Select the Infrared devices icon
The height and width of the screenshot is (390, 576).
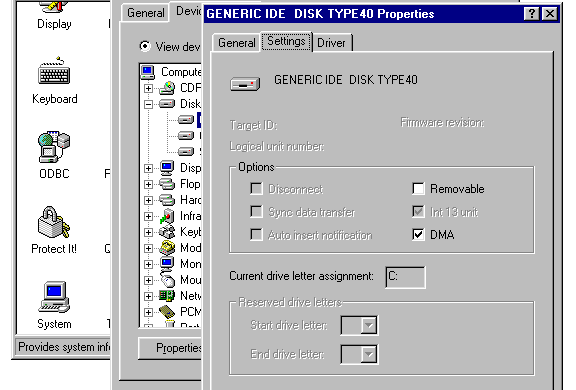pyautogui.click(x=167, y=216)
